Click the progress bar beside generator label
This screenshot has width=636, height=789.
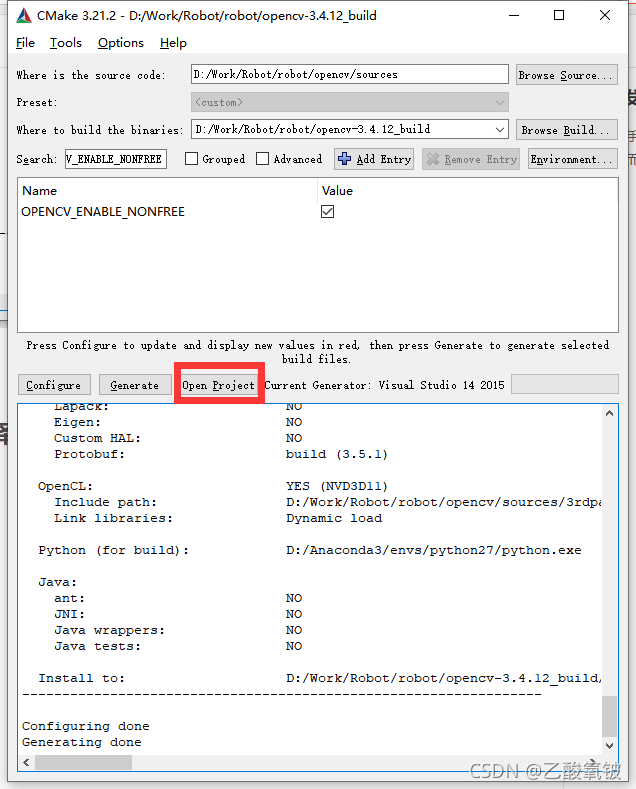coord(565,384)
